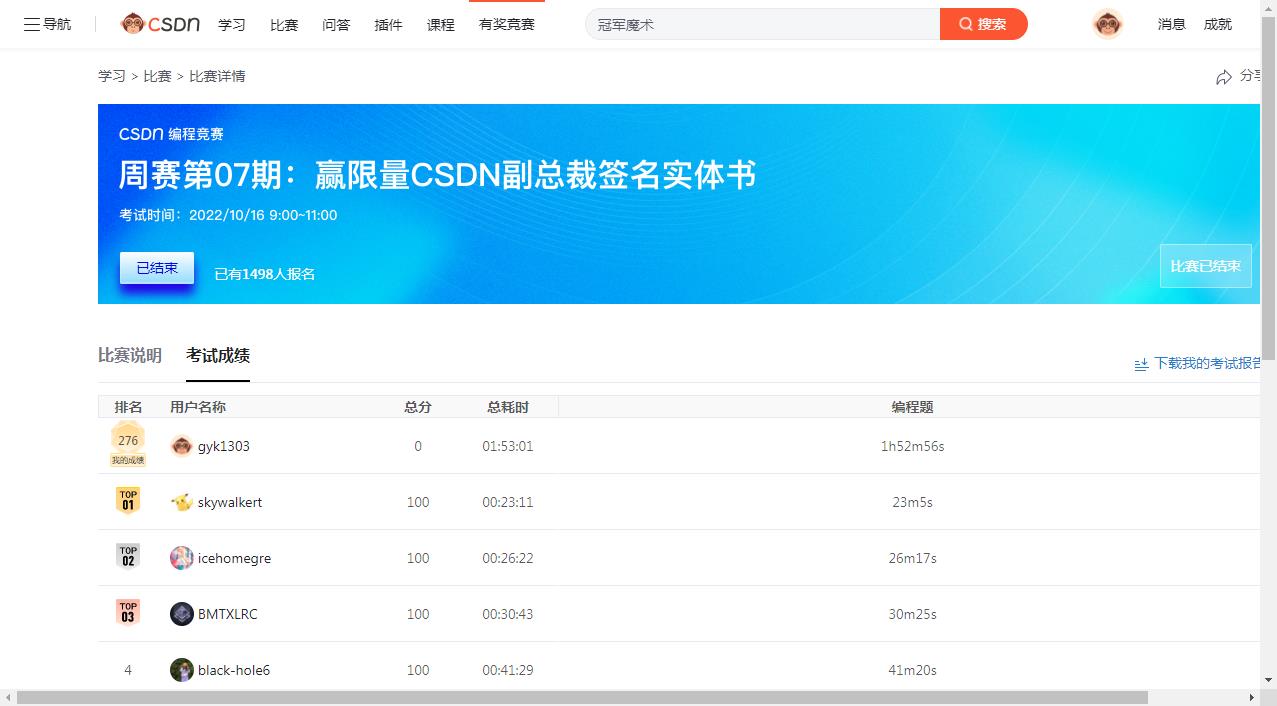1277x706 pixels.
Task: Click black-hole6's avatar
Action: coord(181,670)
